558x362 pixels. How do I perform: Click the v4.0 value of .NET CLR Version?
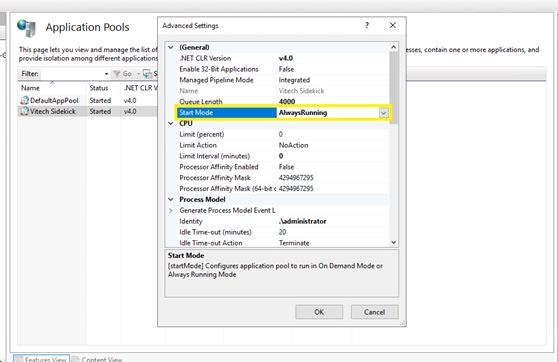pos(286,58)
